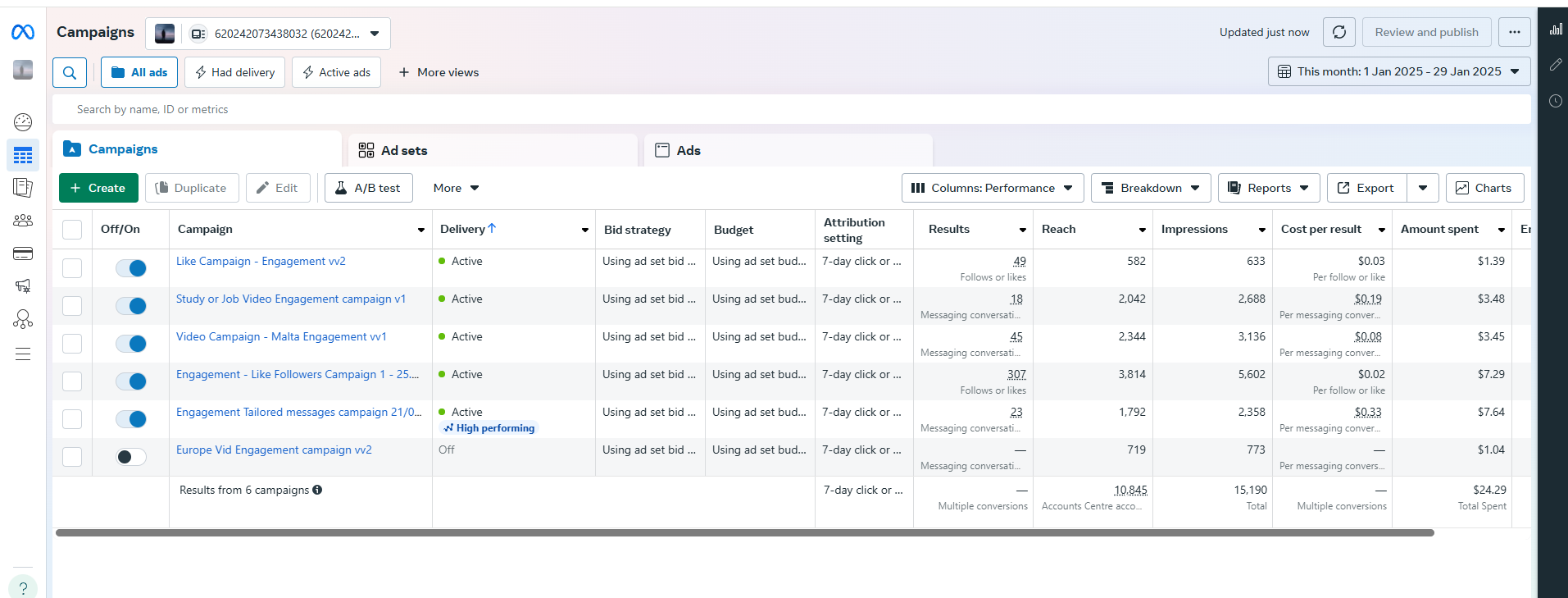Open the date range dropdown

(1398, 71)
